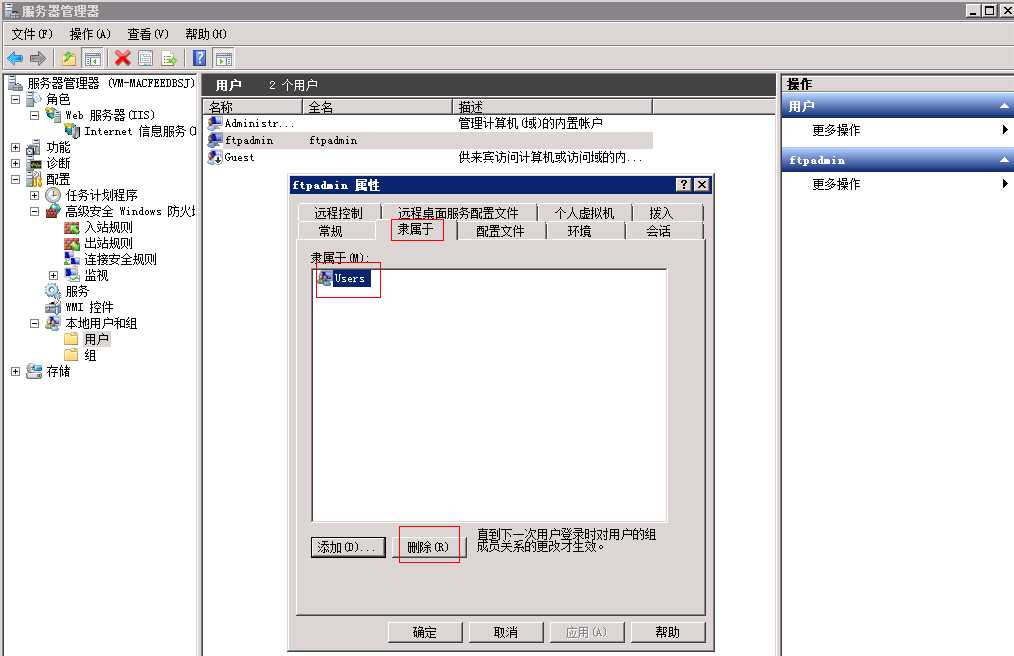Click the connection security rules icon
The width and height of the screenshot is (1014, 656).
72,259
